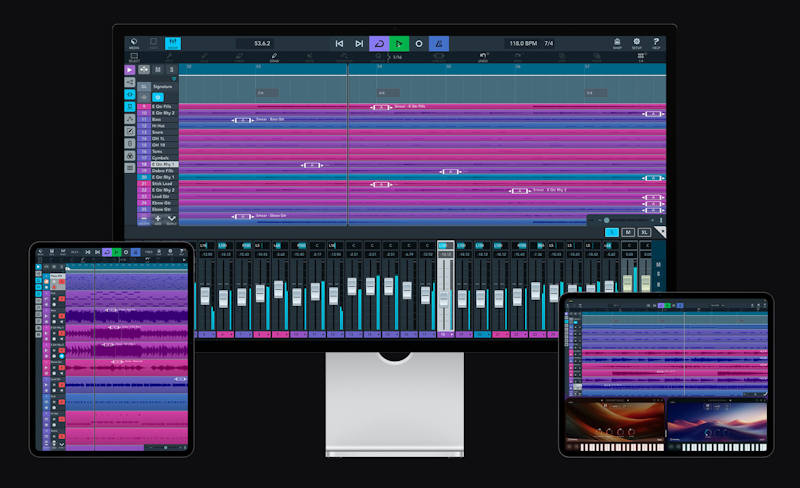
Task: Open the 118.0 BPM tempo field
Action: point(521,44)
